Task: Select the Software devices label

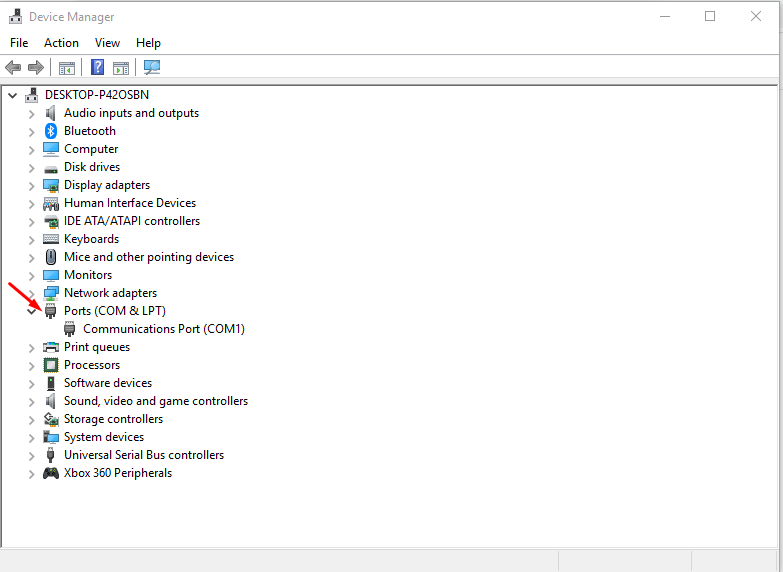Action: coord(108,383)
